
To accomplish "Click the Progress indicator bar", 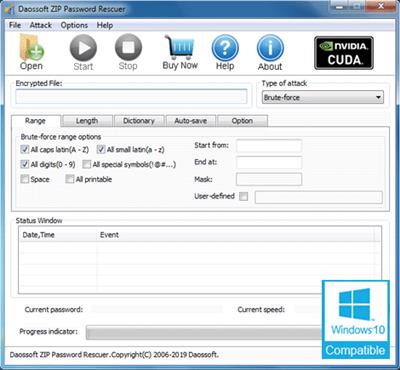I will tap(204, 332).
